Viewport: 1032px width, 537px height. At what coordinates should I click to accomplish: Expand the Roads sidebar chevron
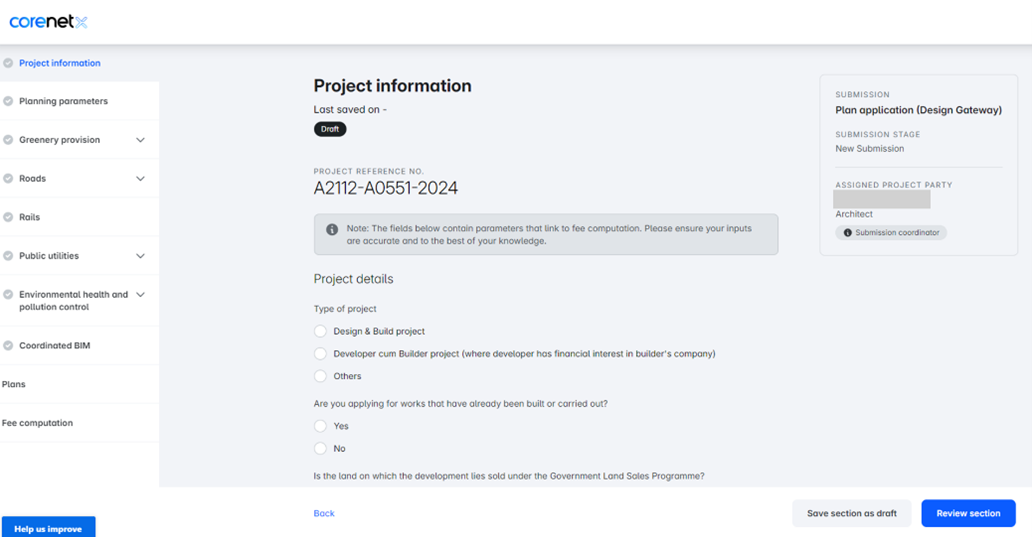(x=140, y=179)
